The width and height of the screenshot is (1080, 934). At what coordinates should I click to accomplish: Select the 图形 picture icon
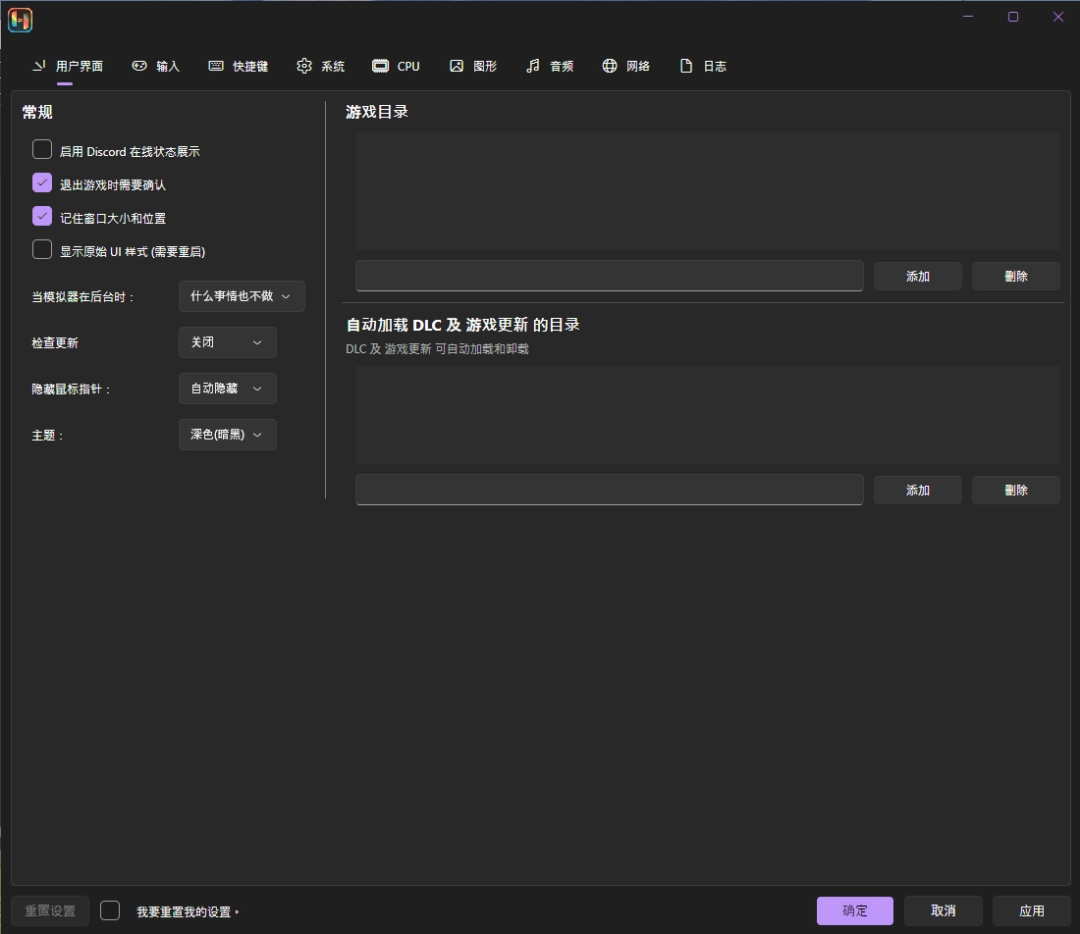456,66
